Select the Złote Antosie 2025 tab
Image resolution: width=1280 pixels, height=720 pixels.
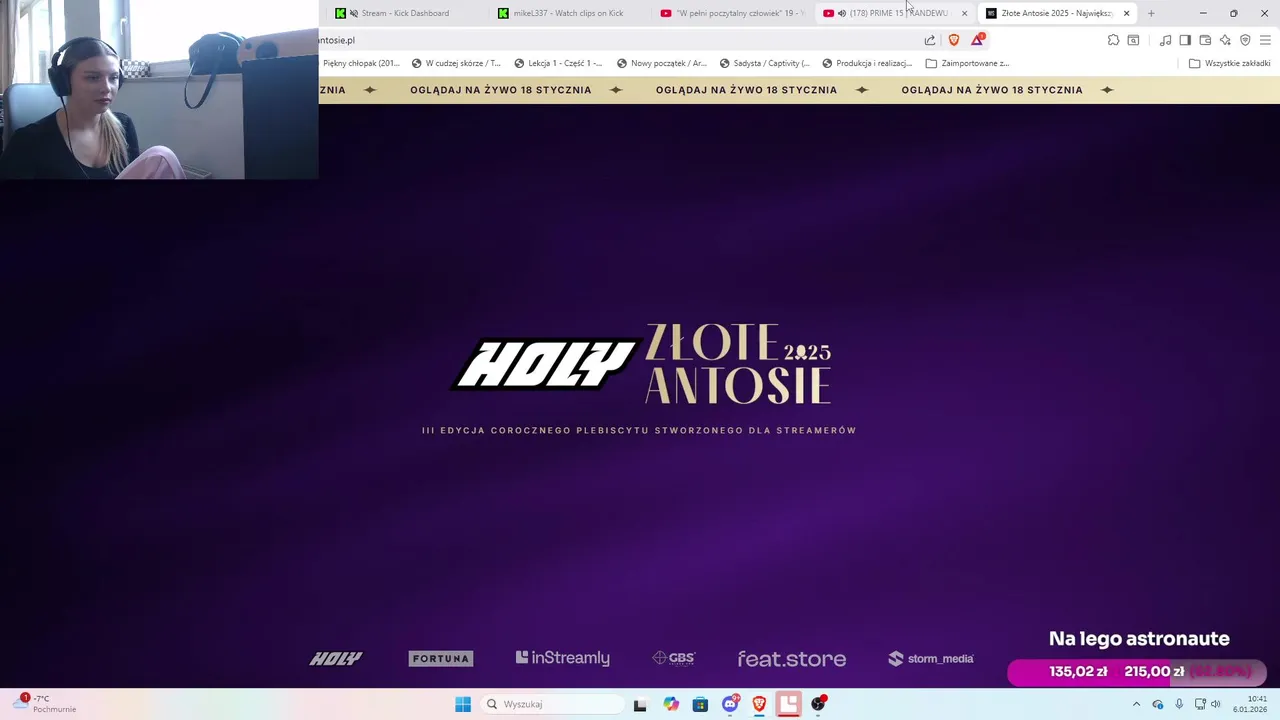point(1050,13)
